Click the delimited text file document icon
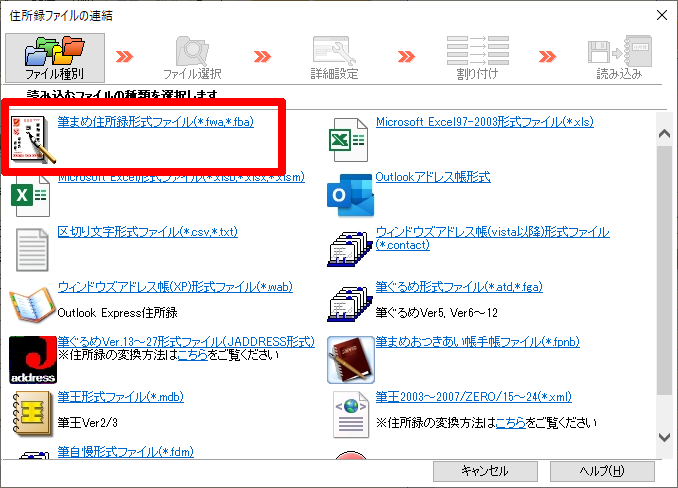 [x=32, y=250]
